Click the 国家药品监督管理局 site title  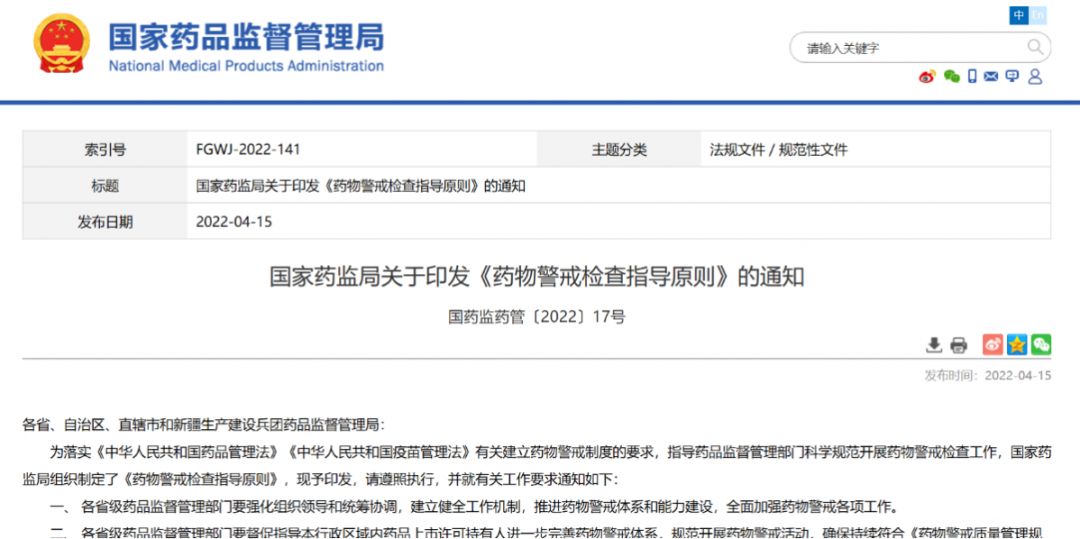tap(245, 38)
